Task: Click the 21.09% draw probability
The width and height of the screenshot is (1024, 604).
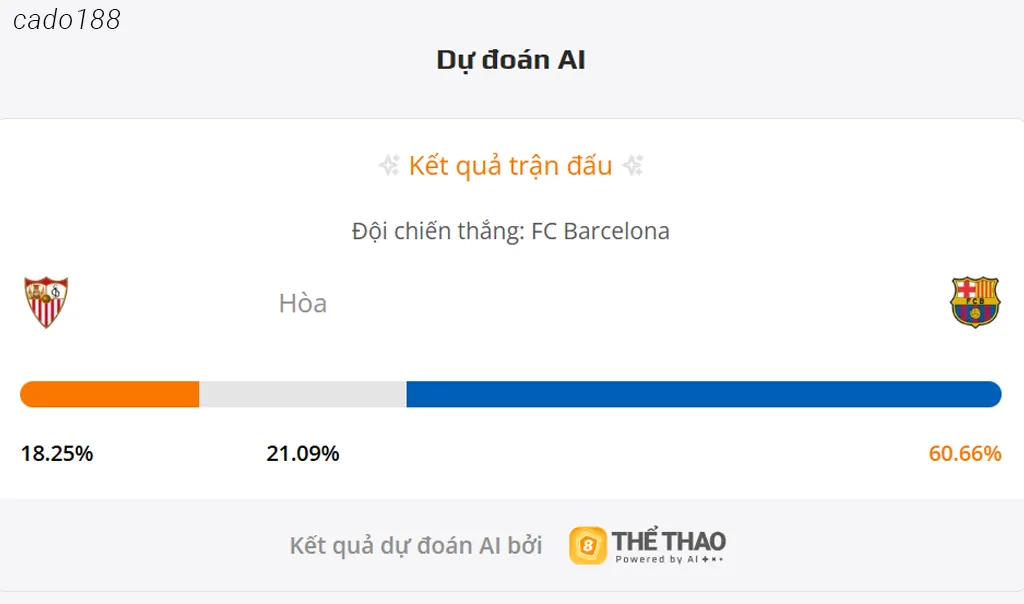Action: pos(303,454)
